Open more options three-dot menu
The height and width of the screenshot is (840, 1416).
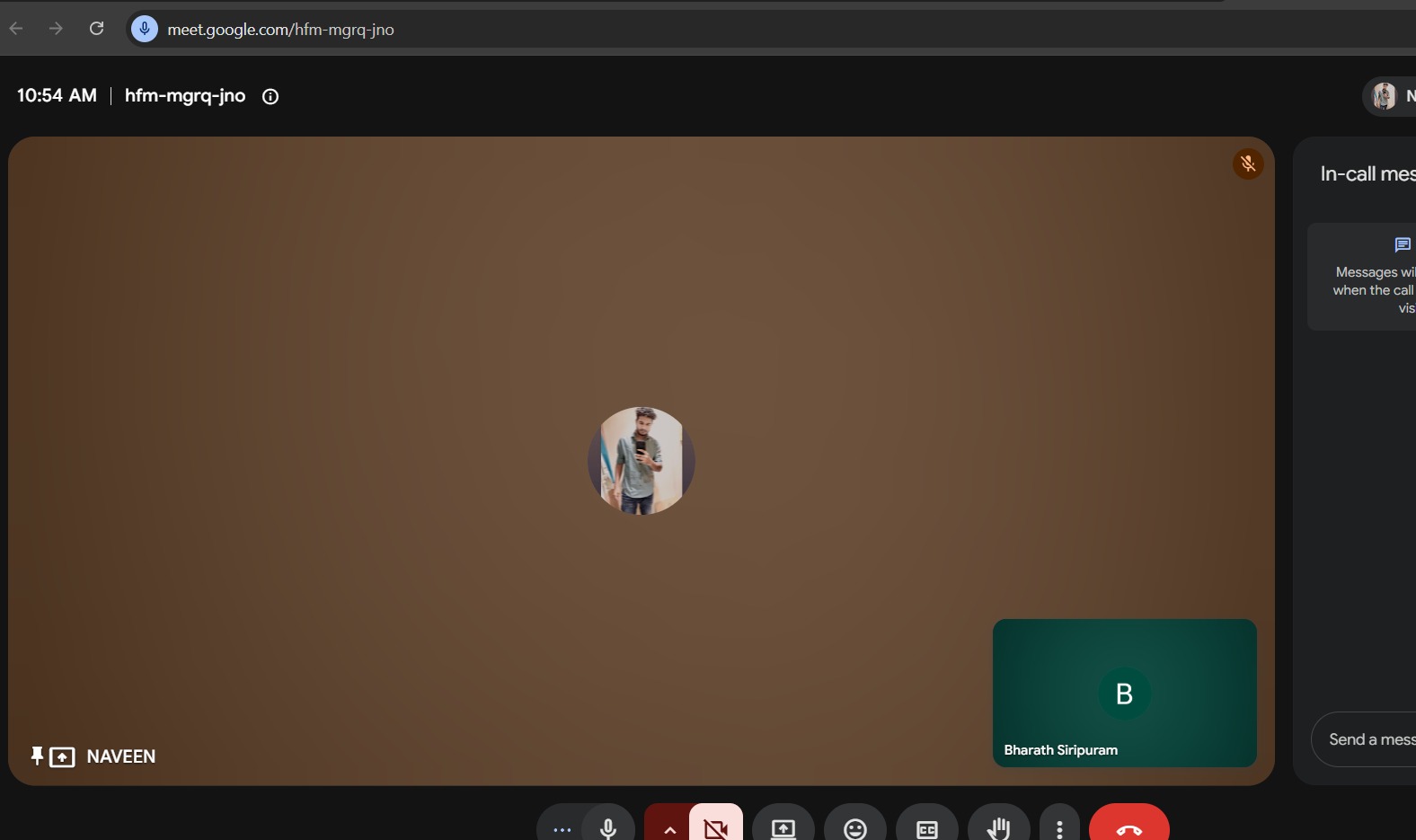pyautogui.click(x=1060, y=827)
